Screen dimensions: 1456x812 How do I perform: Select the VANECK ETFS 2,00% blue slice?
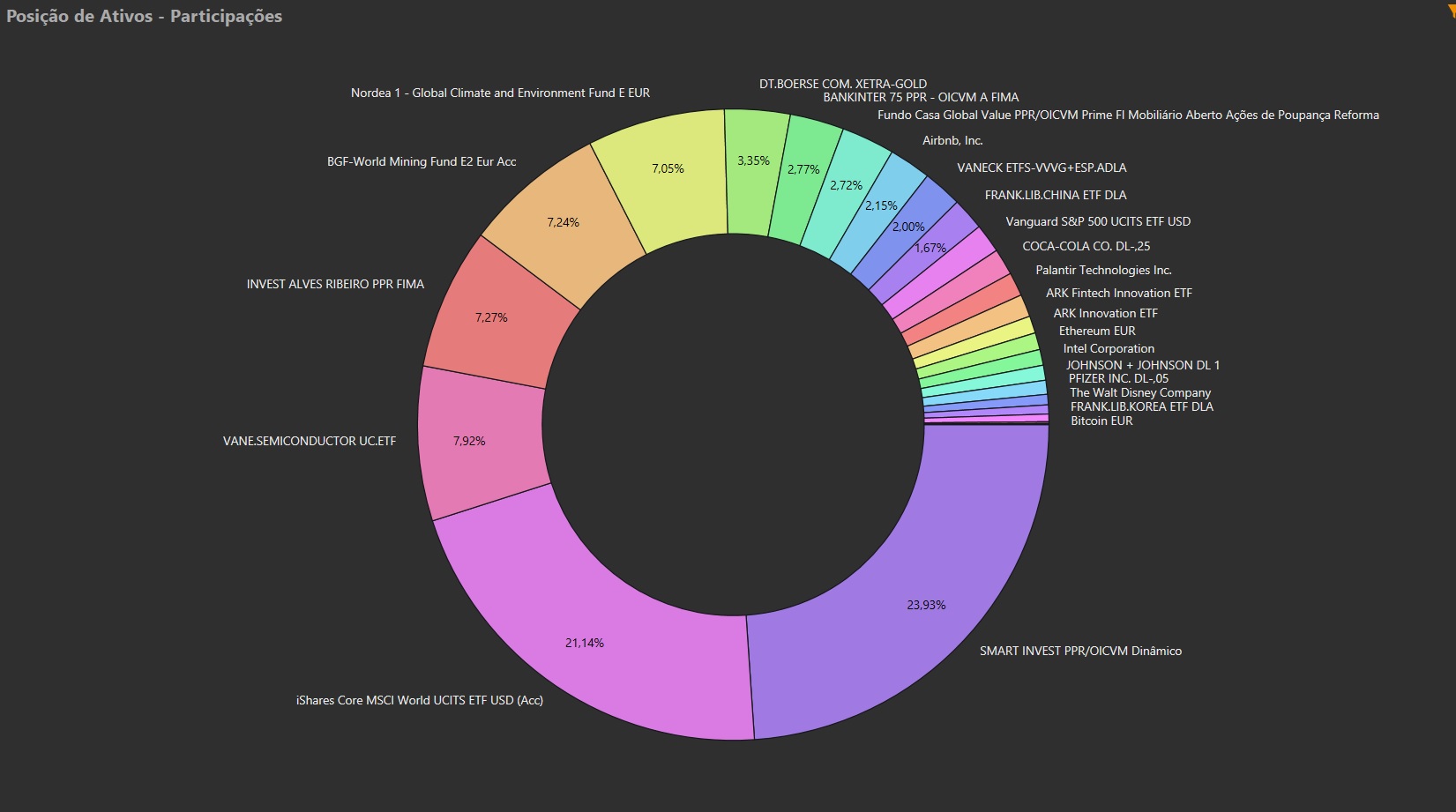pyautogui.click(x=907, y=231)
